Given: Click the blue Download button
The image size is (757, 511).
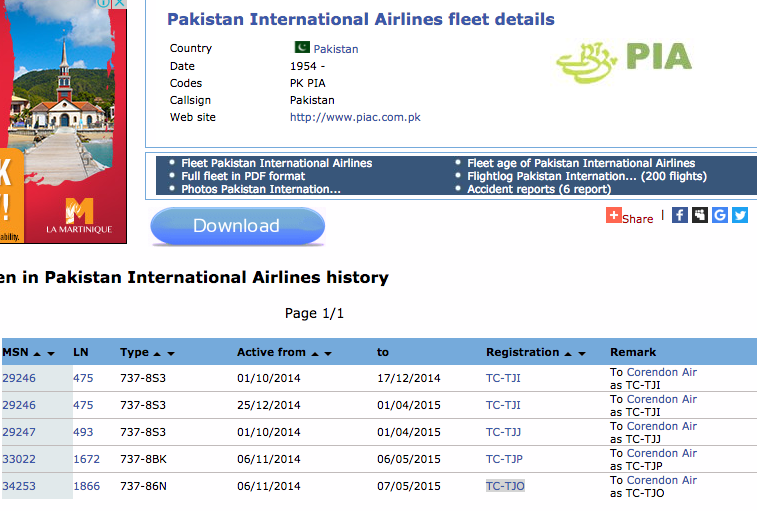Looking at the screenshot, I should (237, 226).
